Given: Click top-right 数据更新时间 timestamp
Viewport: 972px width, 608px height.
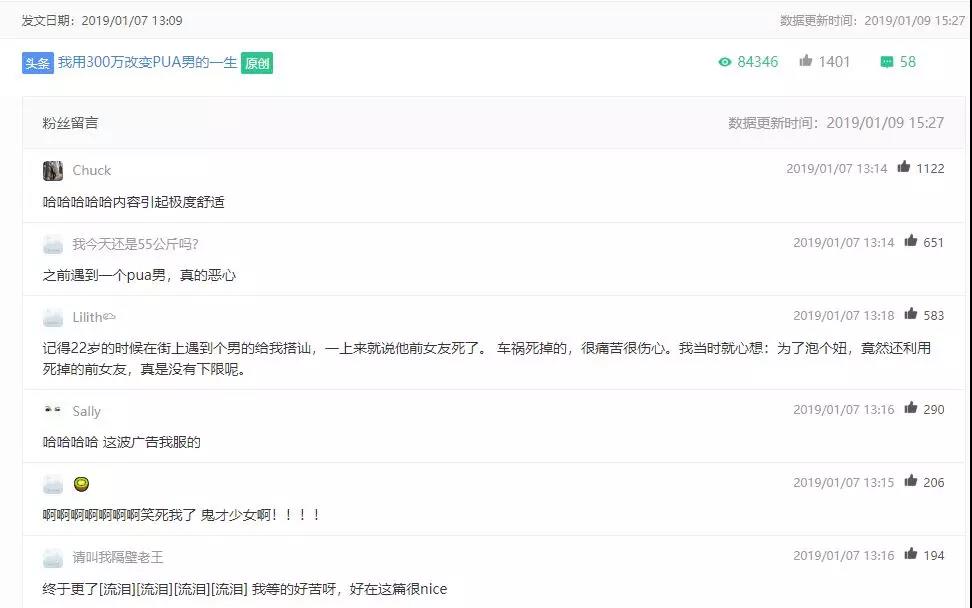Looking at the screenshot, I should click(872, 20).
